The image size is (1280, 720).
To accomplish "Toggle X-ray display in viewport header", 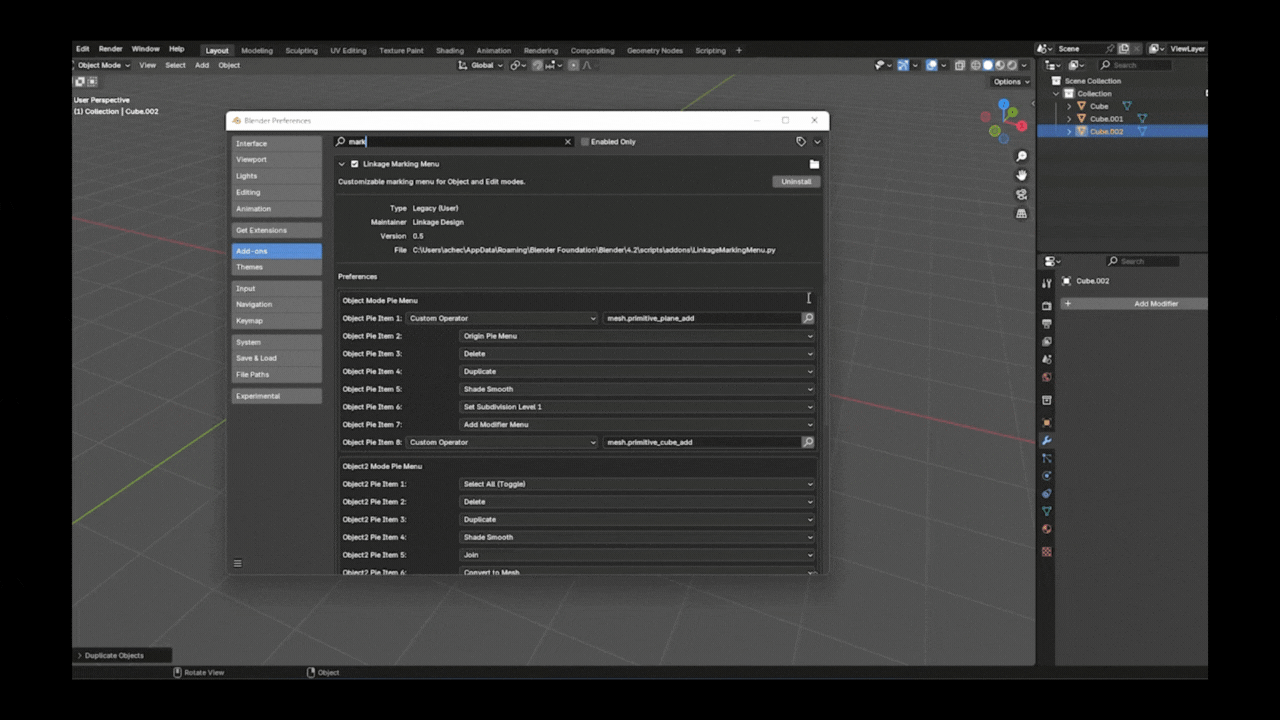I will 960,65.
